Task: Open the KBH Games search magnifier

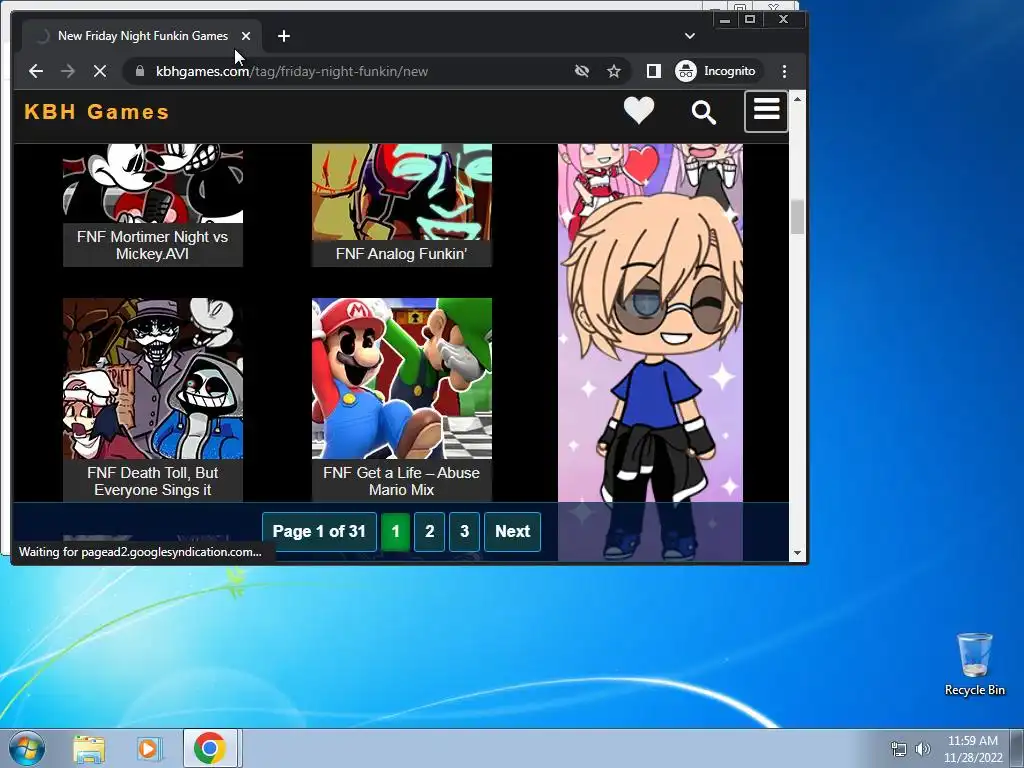Action: click(x=703, y=112)
